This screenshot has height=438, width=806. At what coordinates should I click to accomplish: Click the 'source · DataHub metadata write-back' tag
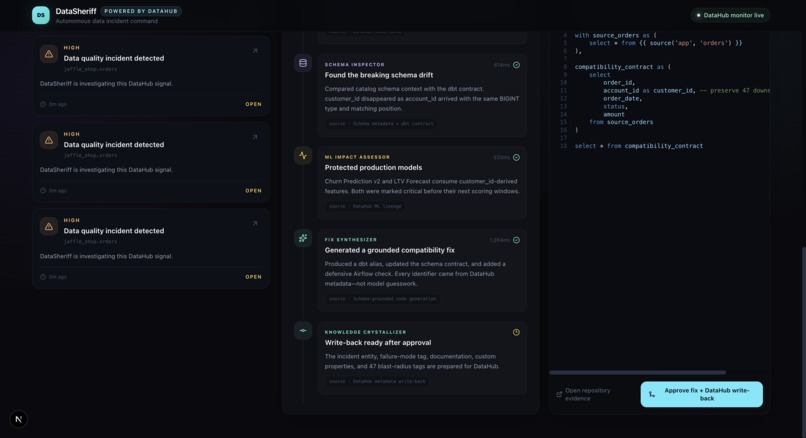[x=377, y=381]
